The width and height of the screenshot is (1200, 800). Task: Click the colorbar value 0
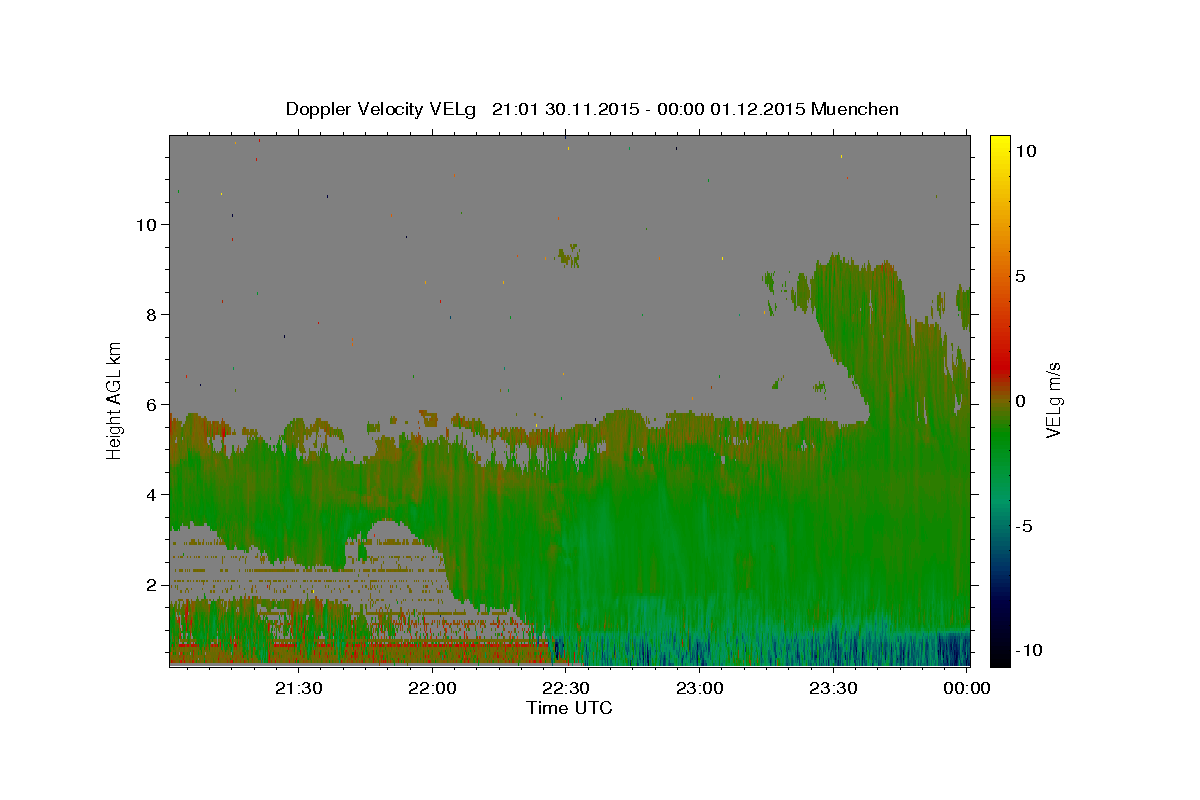click(x=1020, y=401)
